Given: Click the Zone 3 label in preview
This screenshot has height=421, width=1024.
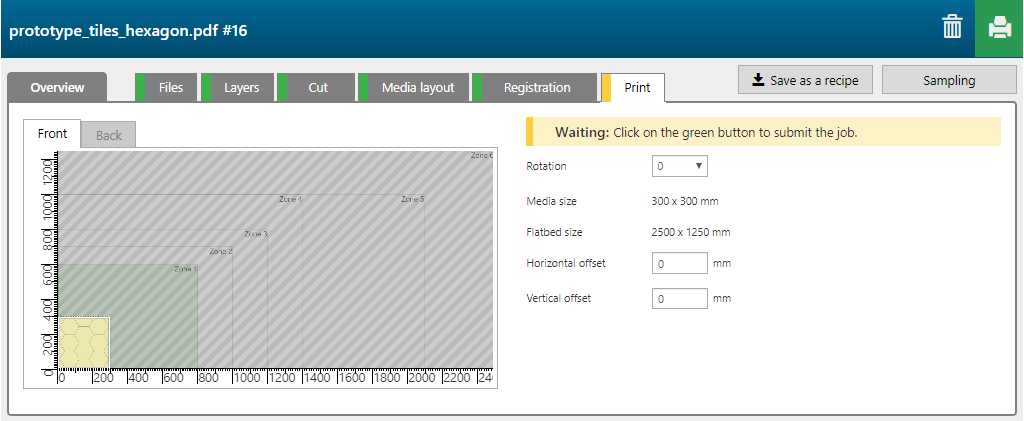Looking at the screenshot, I should 256,234.
